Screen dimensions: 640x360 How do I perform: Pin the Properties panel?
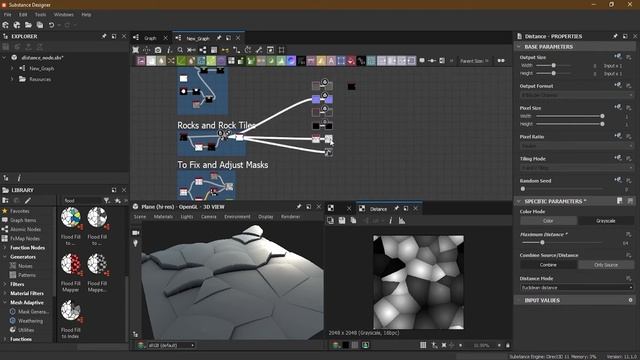coord(615,36)
